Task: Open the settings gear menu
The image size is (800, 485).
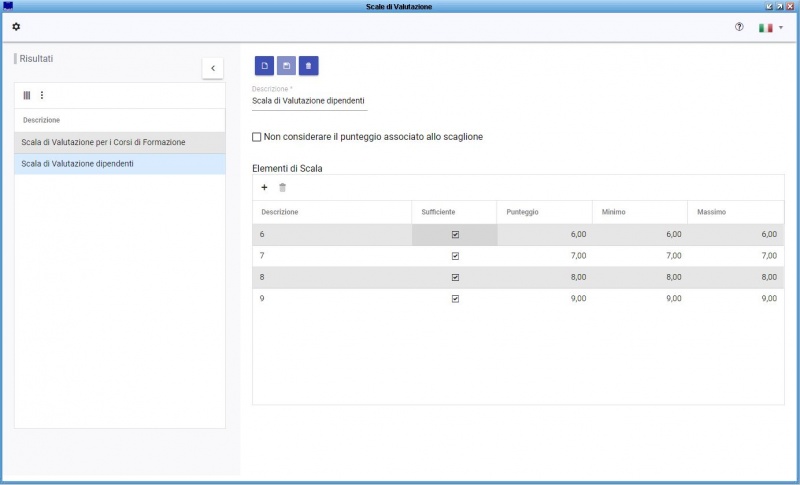Action: [x=16, y=27]
